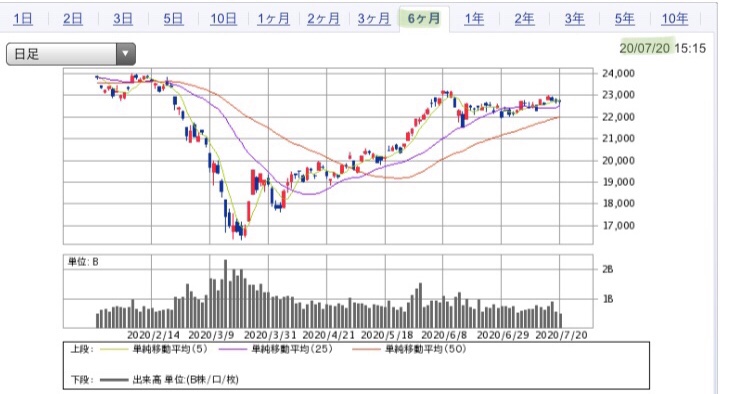Click the active 6ヶ月 tab
The image size is (734, 394).
[424, 19]
